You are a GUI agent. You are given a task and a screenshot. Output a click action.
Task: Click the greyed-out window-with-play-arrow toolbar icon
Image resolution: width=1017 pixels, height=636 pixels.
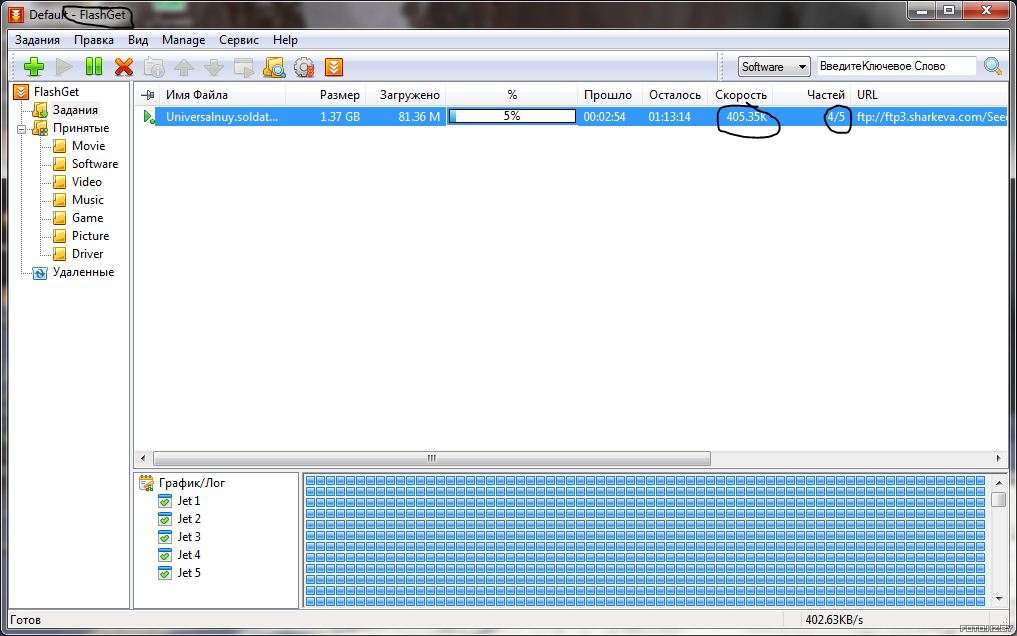pyautogui.click(x=244, y=67)
